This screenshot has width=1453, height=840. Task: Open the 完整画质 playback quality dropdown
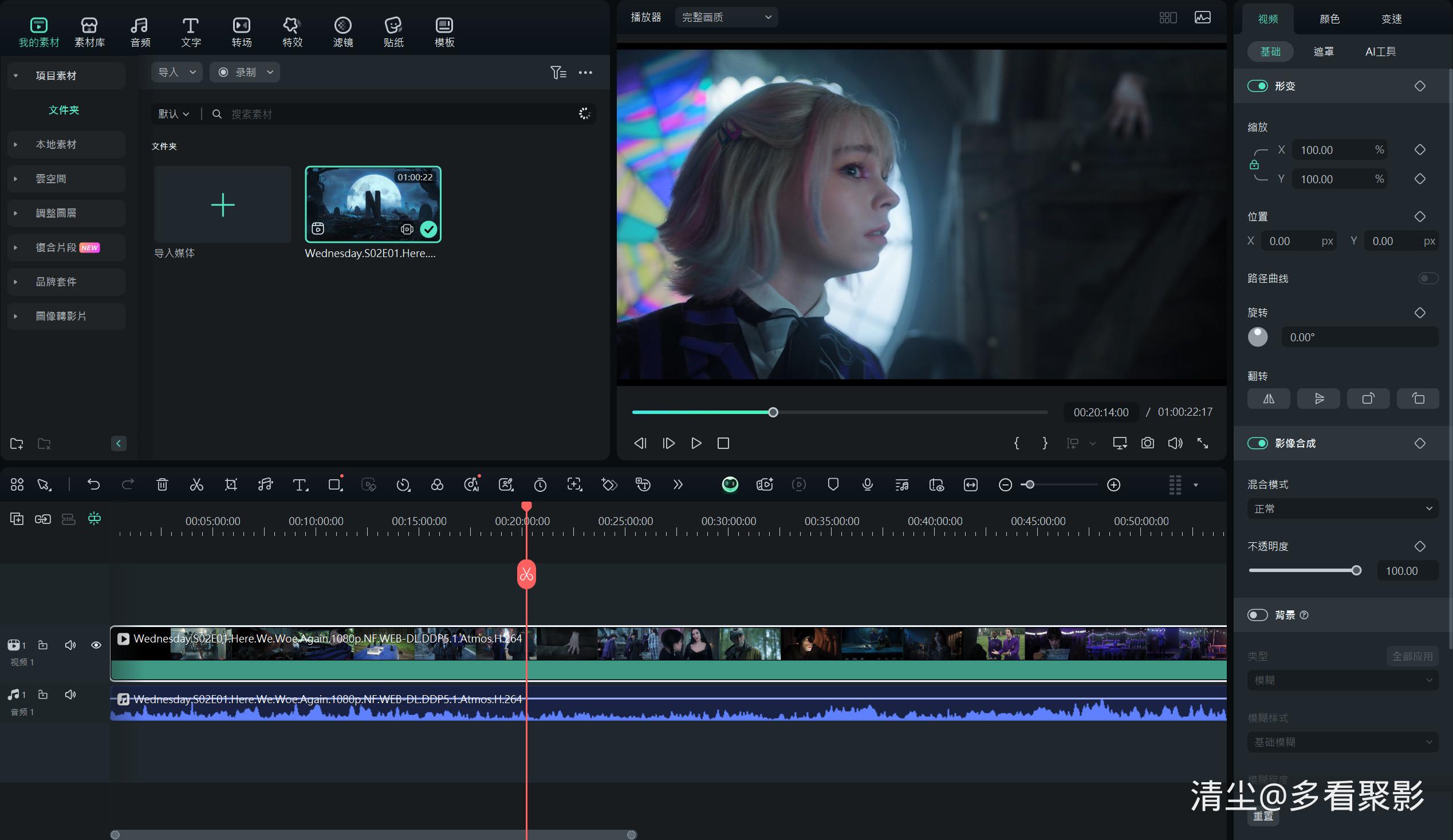click(x=726, y=17)
